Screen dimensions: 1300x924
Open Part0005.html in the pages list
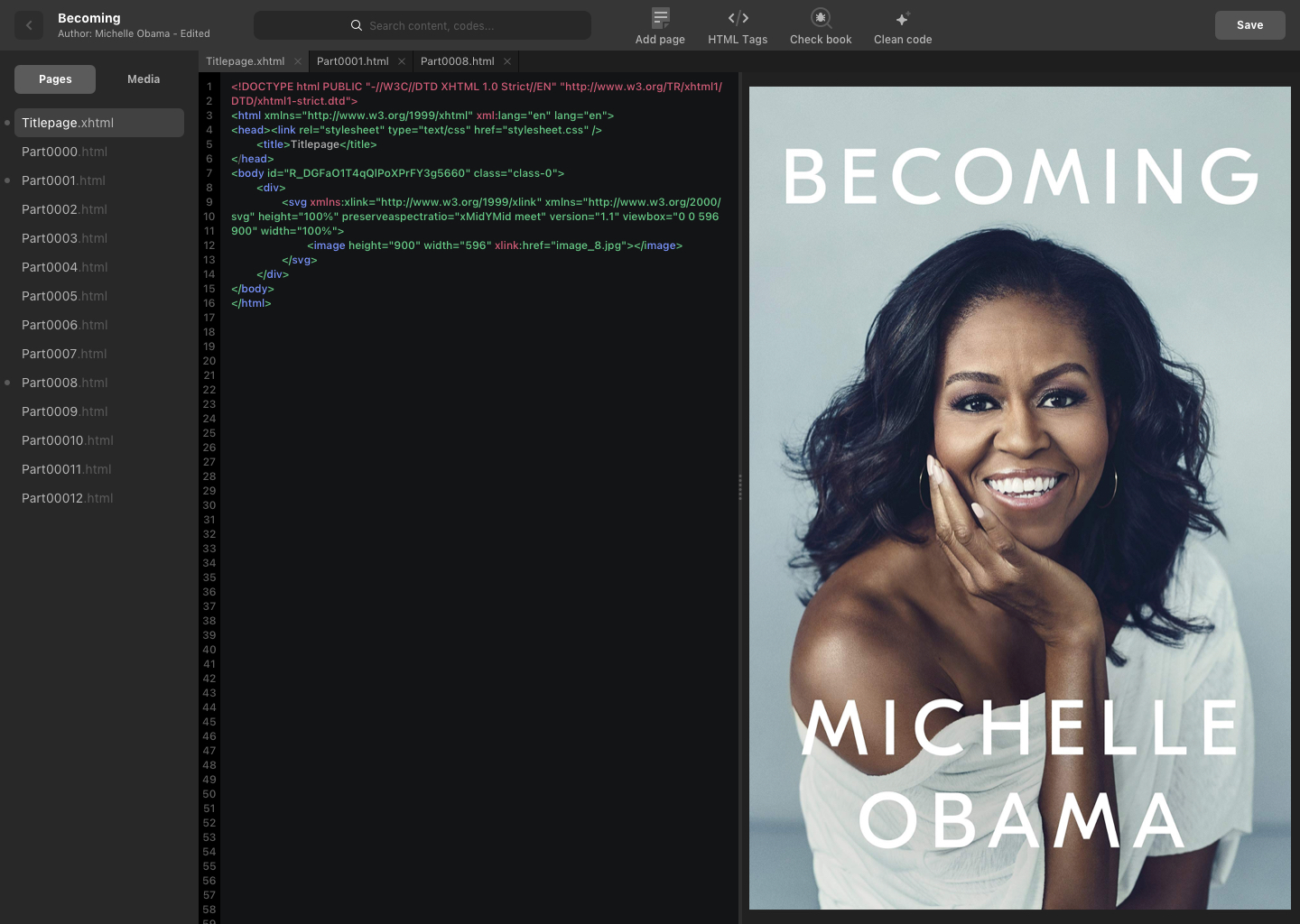tap(99, 296)
